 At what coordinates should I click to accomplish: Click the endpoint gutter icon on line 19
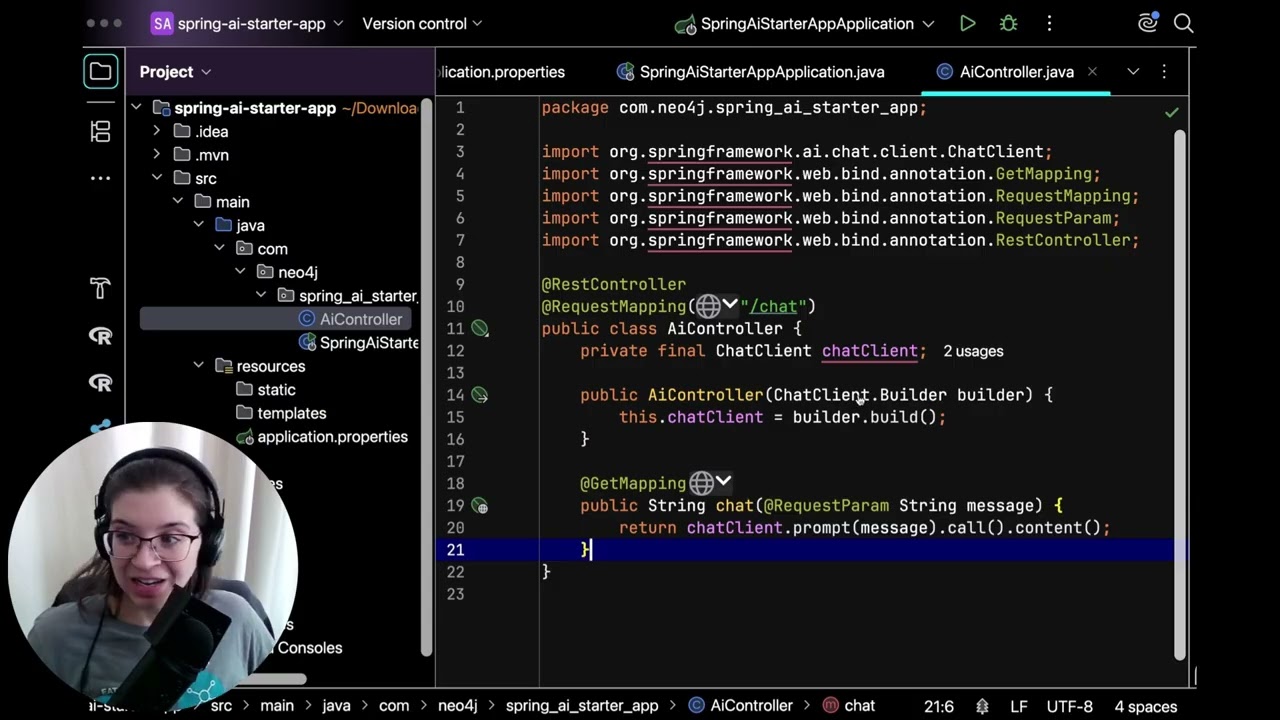[480, 506]
